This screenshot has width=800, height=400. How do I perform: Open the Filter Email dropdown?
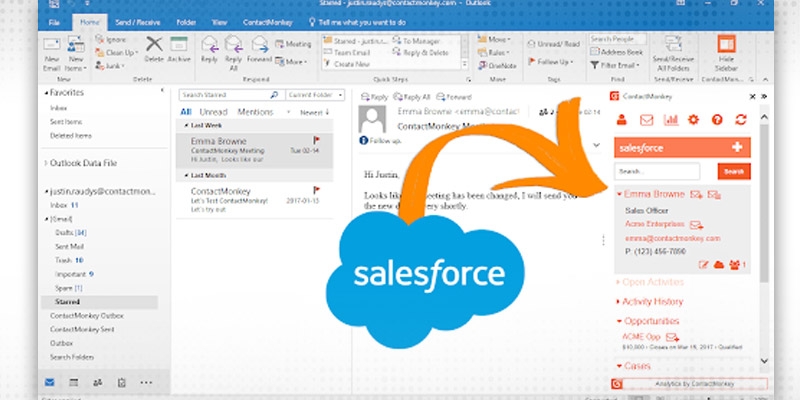[x=615, y=65]
